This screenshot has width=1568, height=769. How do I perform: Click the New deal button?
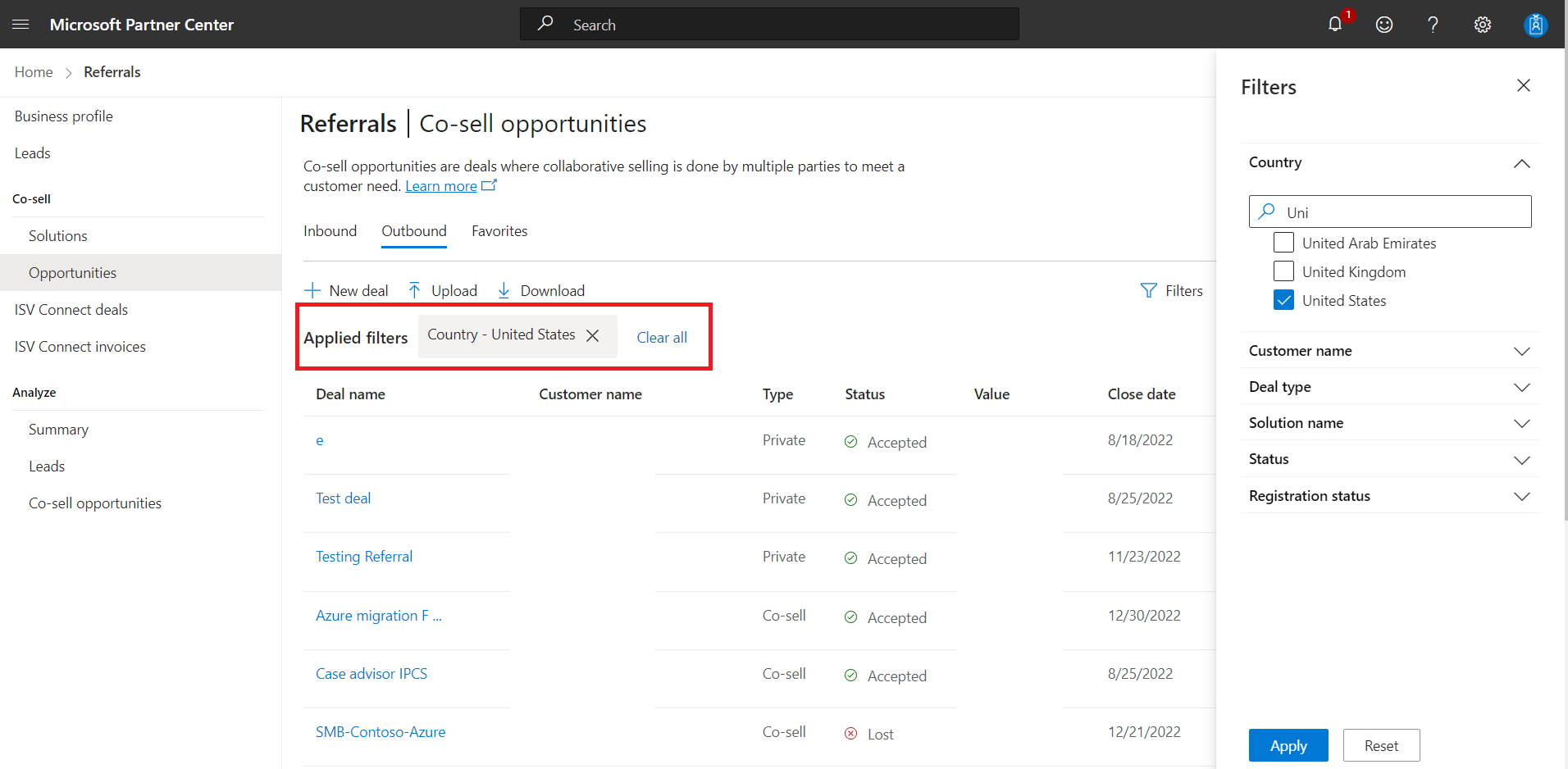(x=346, y=290)
